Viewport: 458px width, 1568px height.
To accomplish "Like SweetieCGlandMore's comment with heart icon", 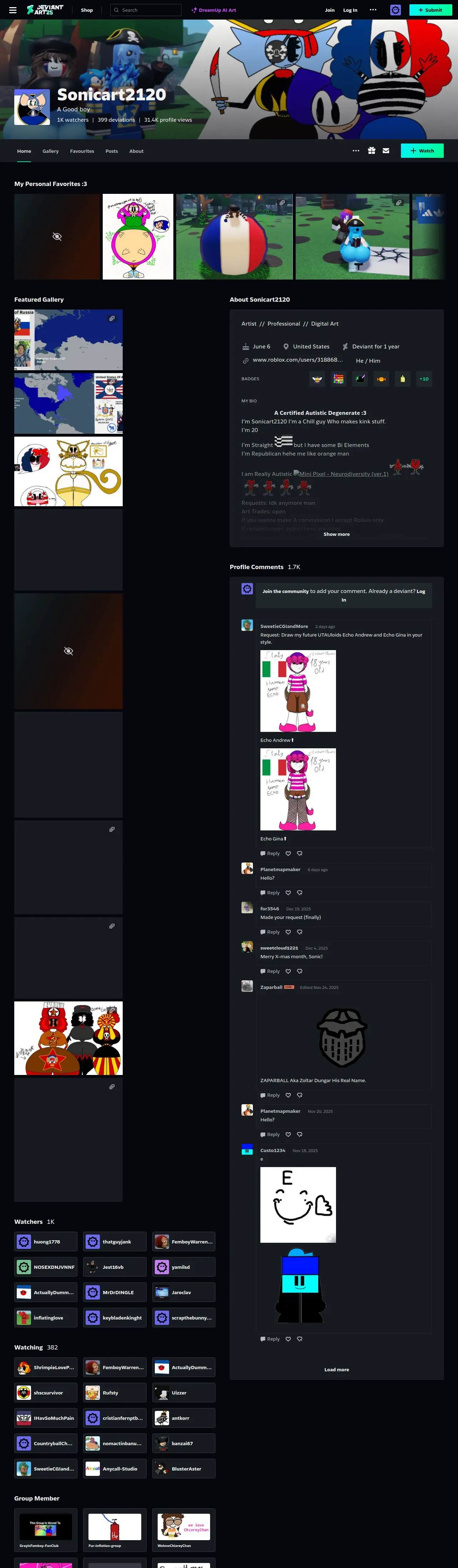I will pyautogui.click(x=288, y=853).
